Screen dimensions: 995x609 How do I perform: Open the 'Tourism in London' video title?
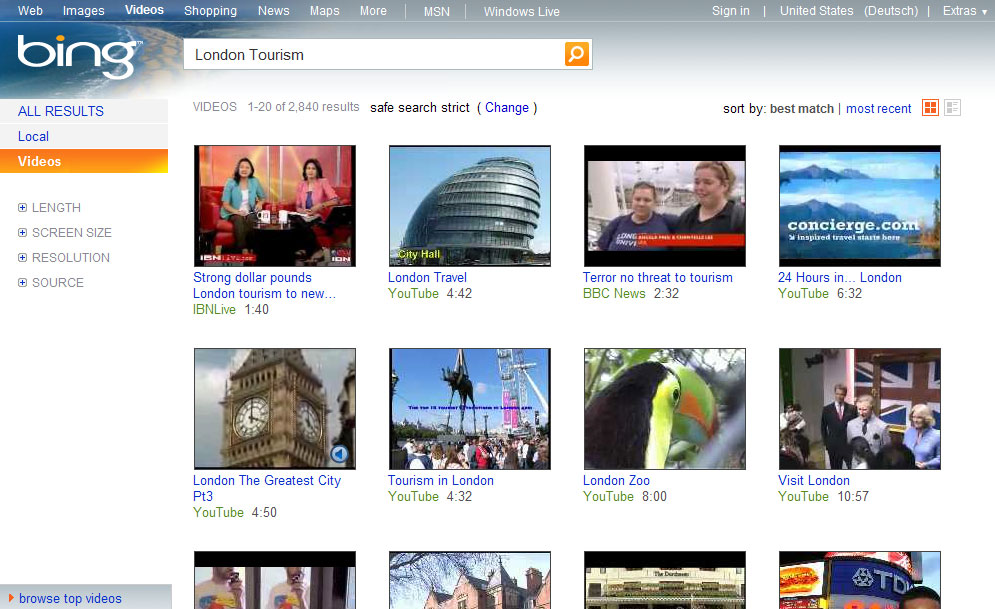click(440, 480)
